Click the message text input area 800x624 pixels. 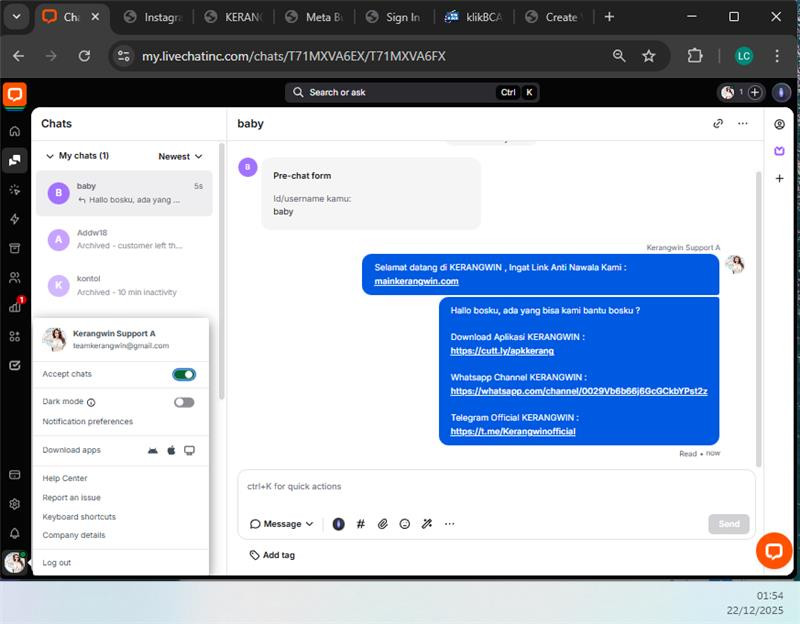click(x=496, y=487)
